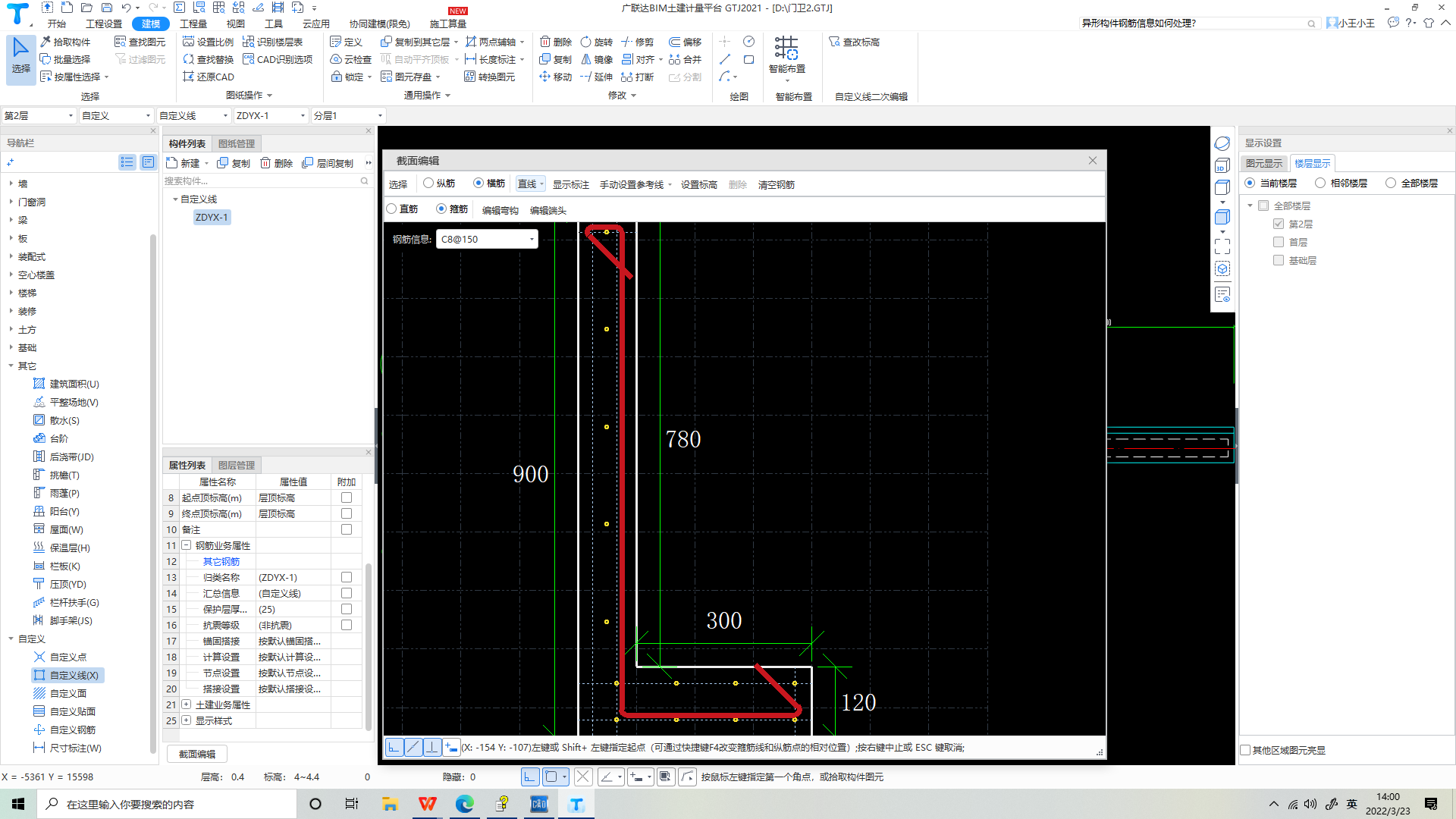Screen dimensions: 1456x819
Task: Click the 移动 tool
Action: [x=556, y=77]
